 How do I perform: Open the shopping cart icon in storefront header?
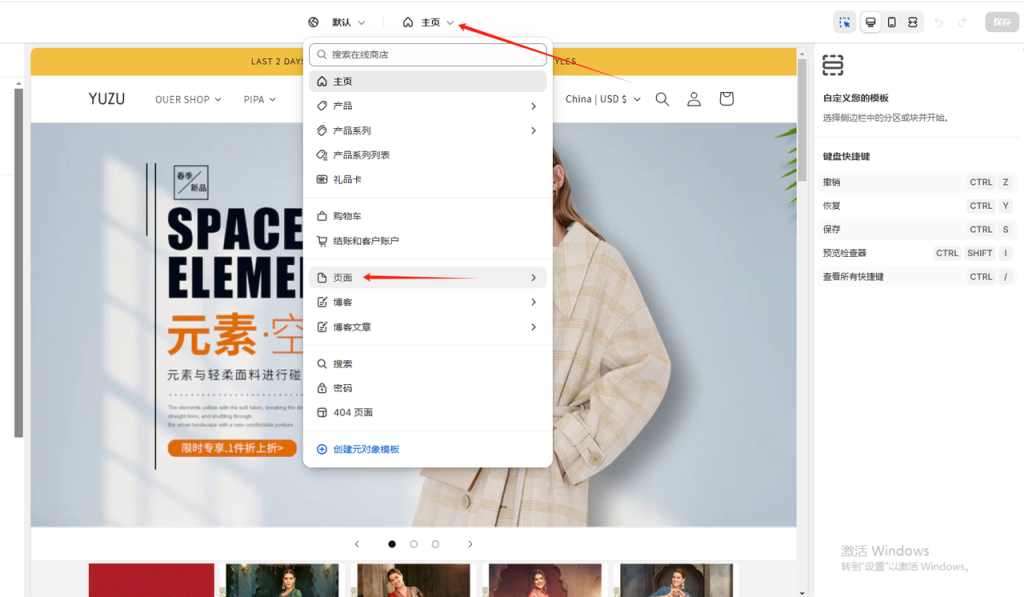click(726, 99)
